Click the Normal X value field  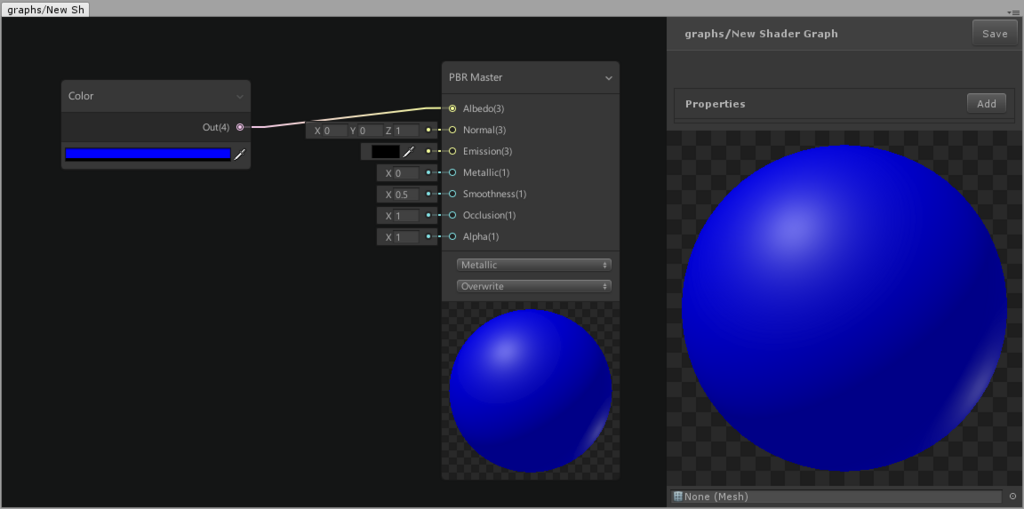(335, 131)
